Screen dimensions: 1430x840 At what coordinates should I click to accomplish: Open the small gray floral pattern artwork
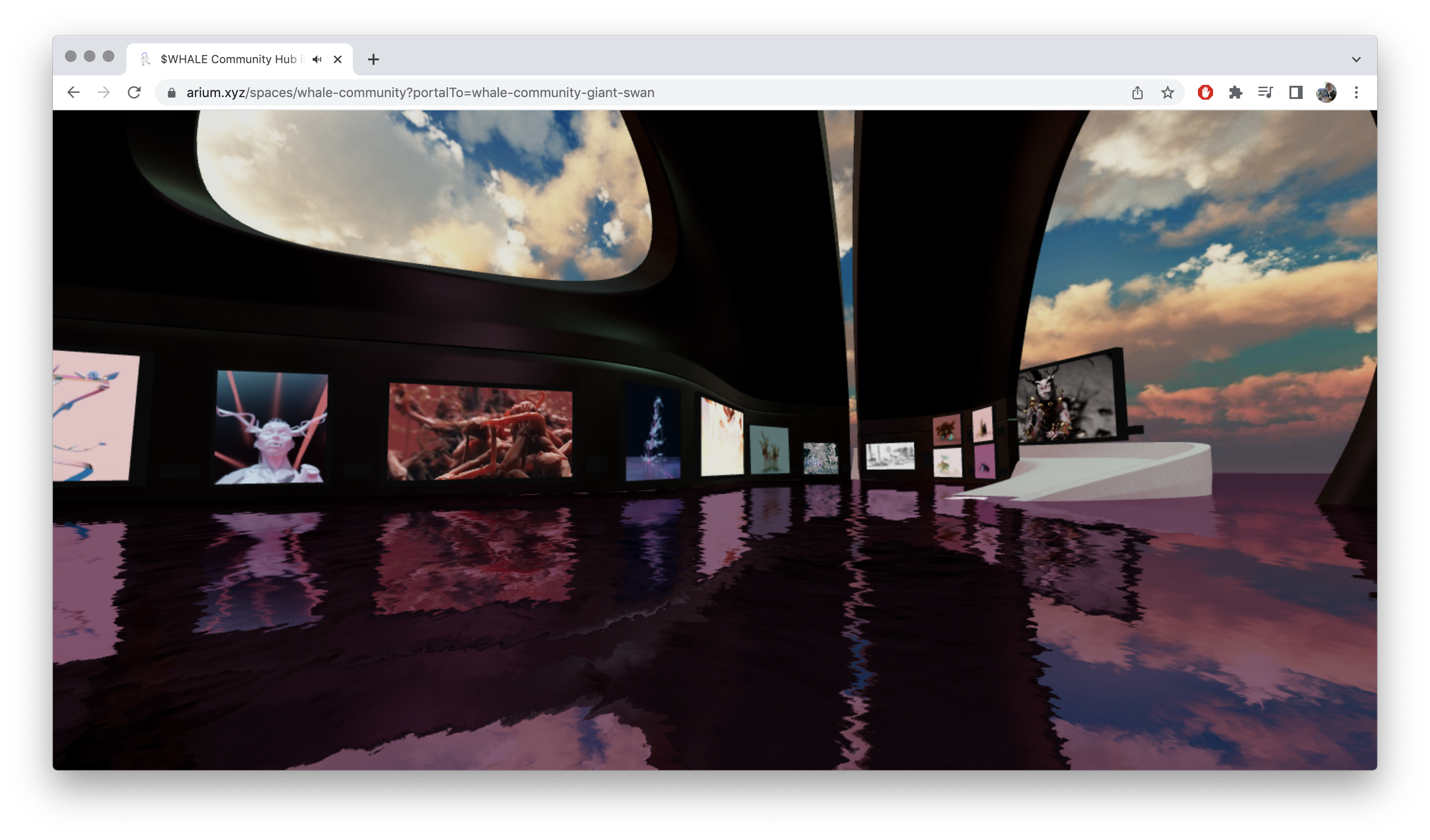click(x=821, y=458)
